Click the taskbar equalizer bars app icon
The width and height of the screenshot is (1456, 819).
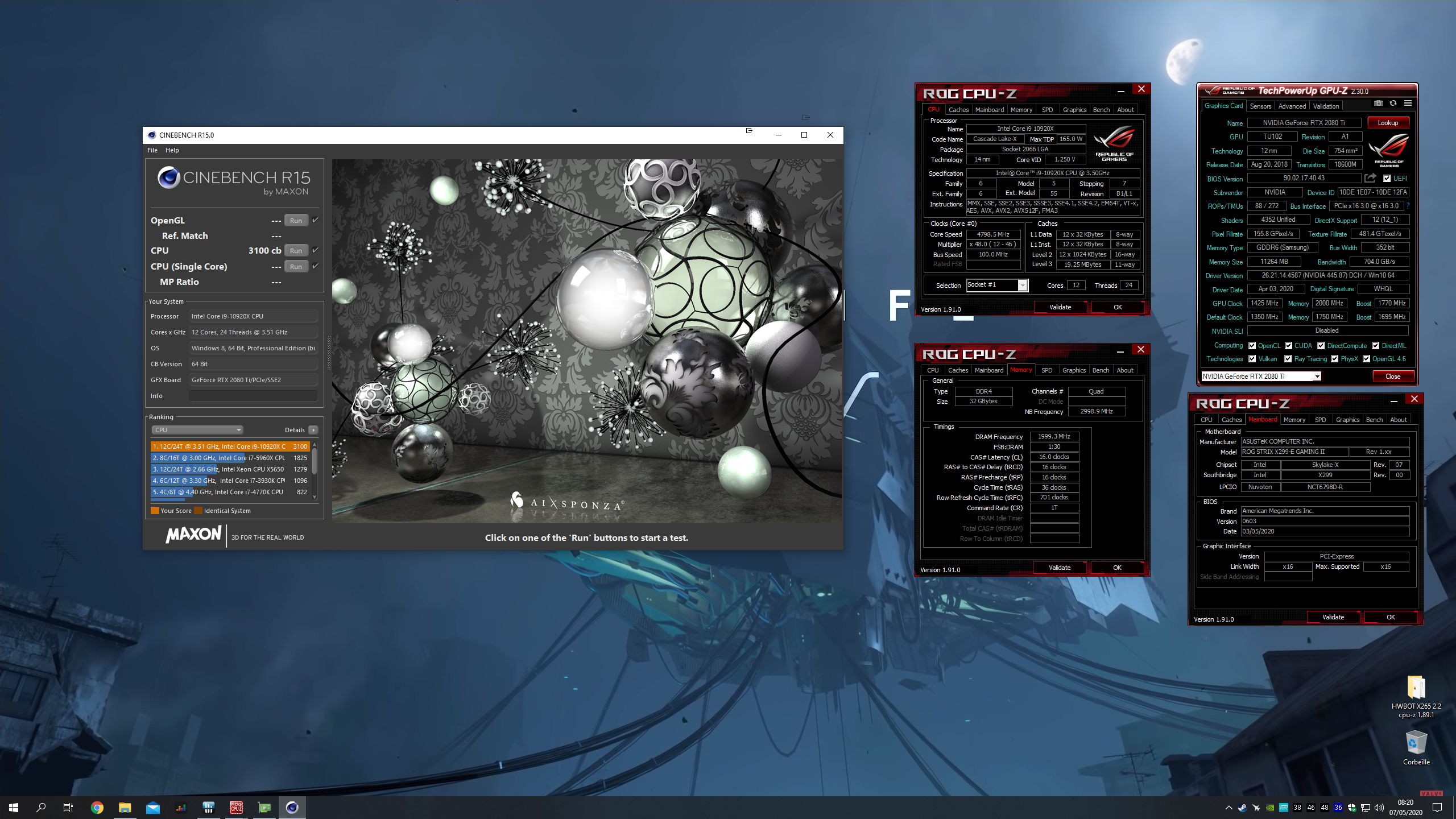click(181, 808)
